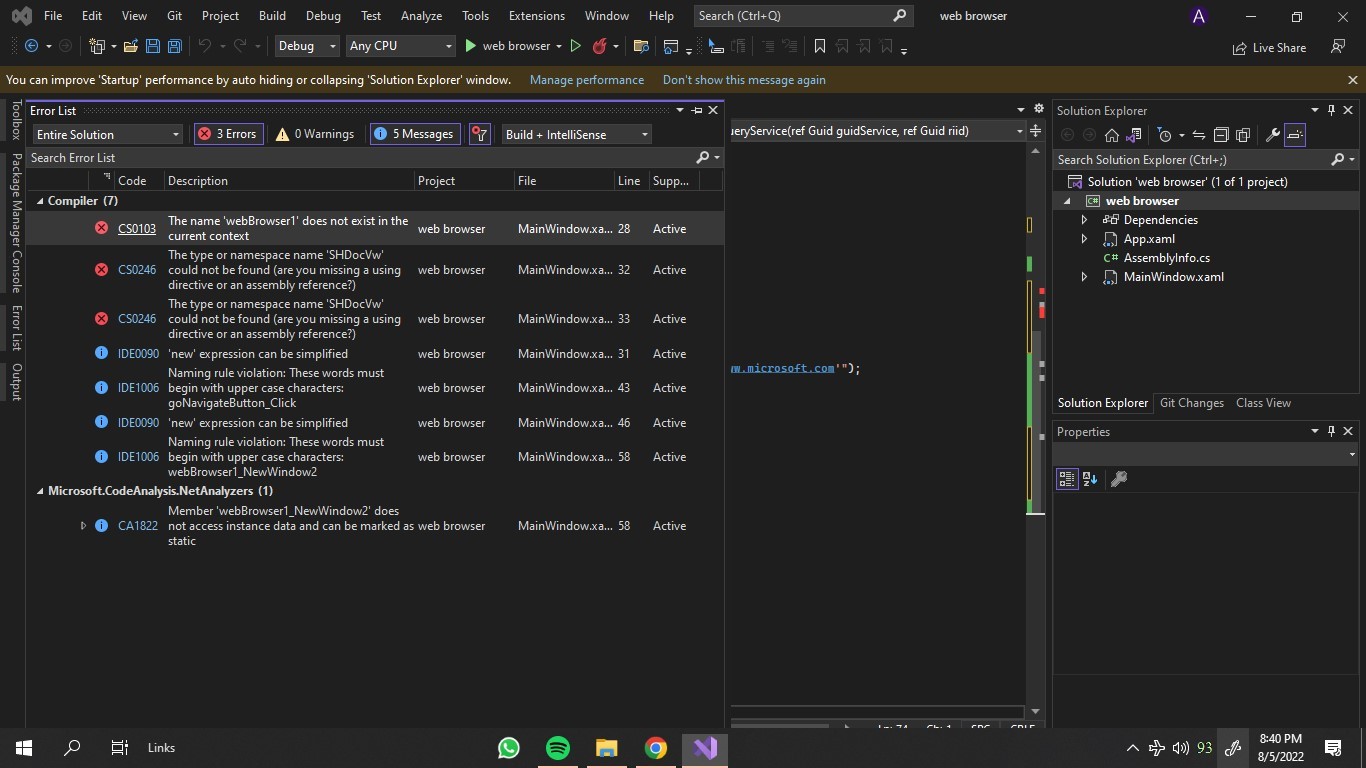Open the File menu
The width and height of the screenshot is (1366, 768).
[53, 16]
